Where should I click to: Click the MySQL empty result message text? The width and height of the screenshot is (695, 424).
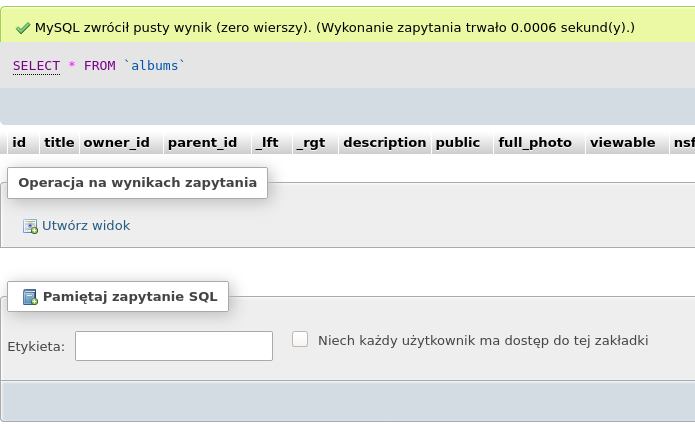pyautogui.click(x=335, y=27)
